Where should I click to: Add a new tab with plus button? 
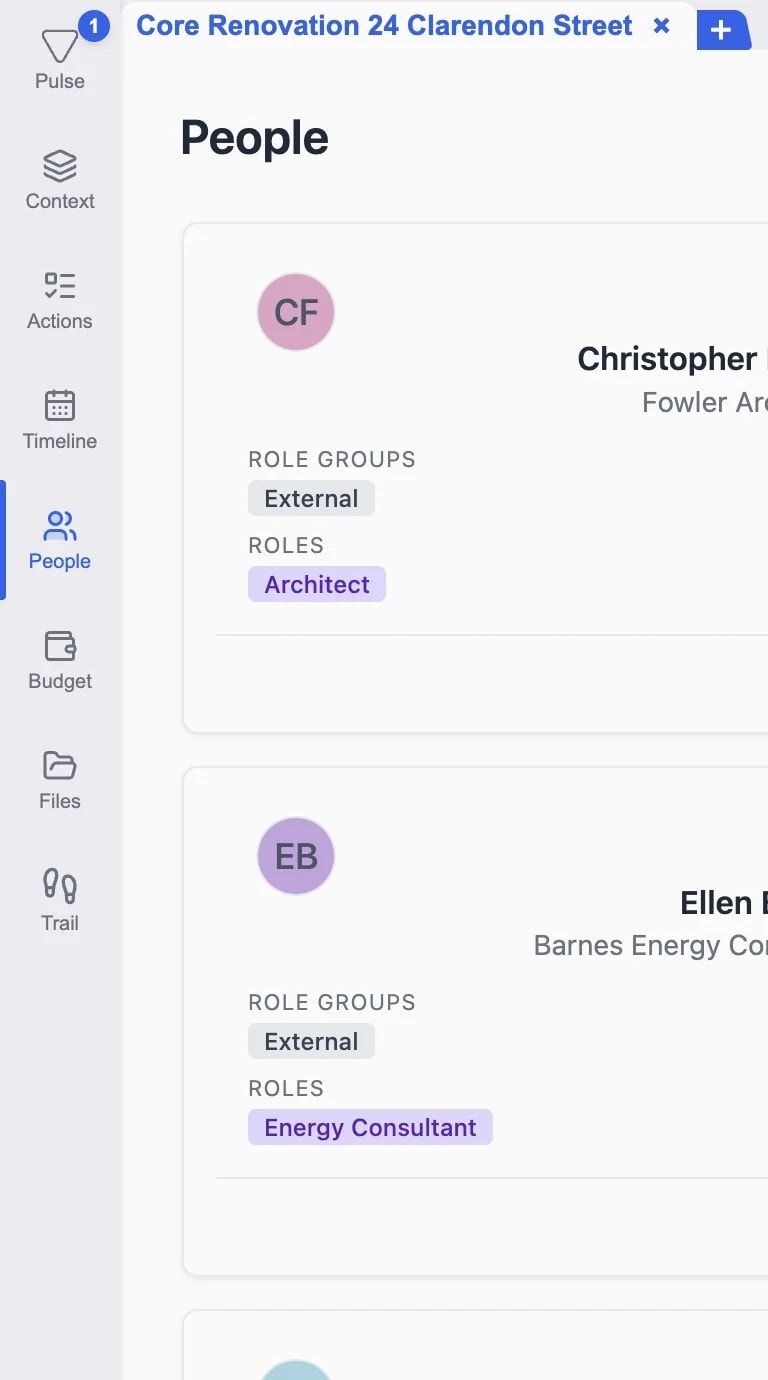pyautogui.click(x=721, y=31)
